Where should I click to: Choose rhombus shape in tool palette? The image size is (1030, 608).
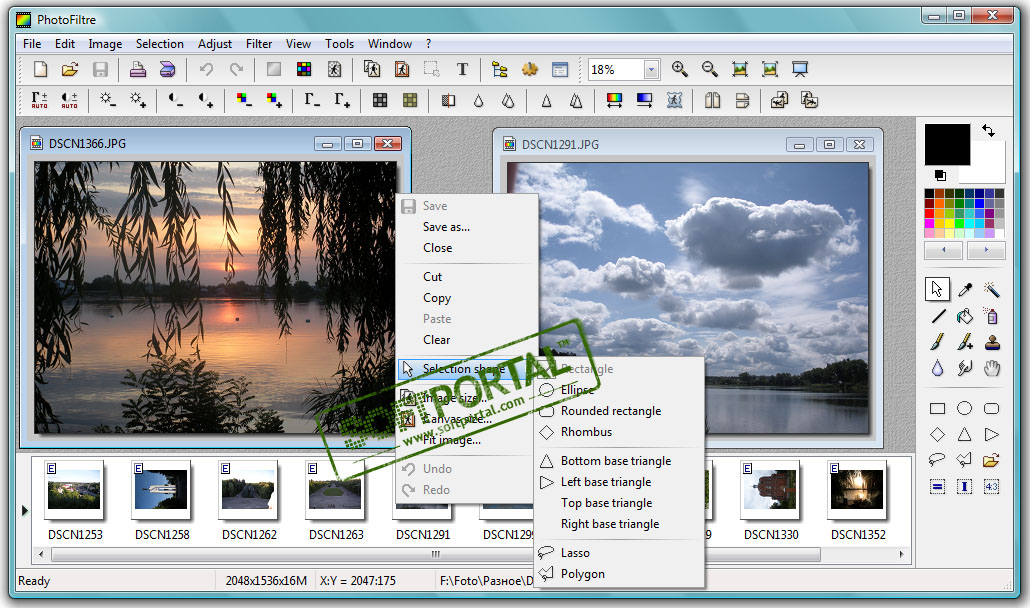[937, 435]
